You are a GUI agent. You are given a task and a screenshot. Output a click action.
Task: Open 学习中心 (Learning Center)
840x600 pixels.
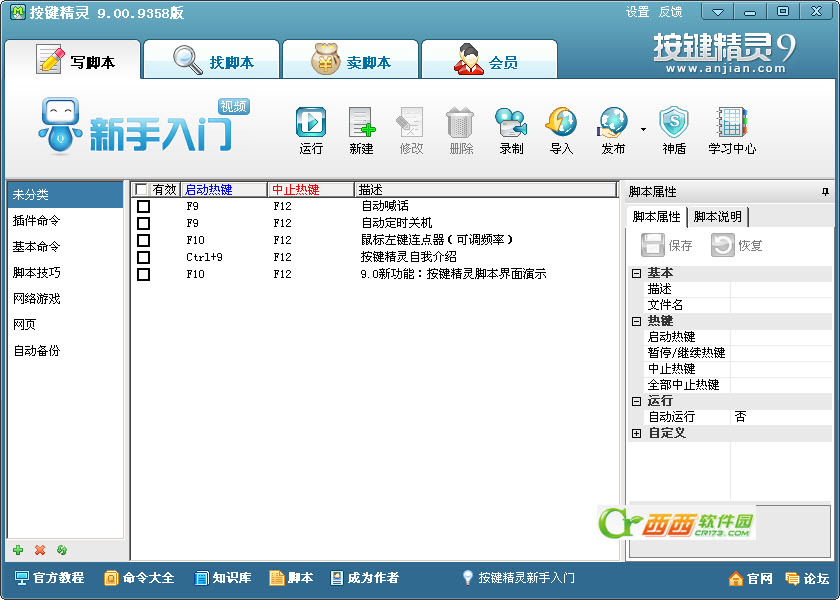[732, 123]
